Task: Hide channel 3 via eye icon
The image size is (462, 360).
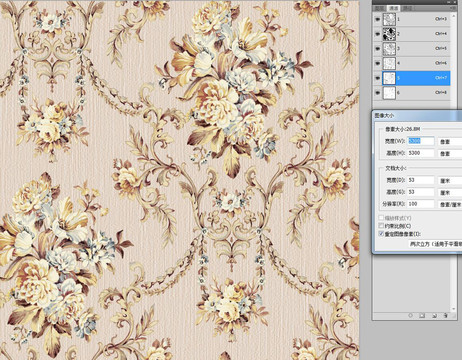Action: [x=377, y=49]
